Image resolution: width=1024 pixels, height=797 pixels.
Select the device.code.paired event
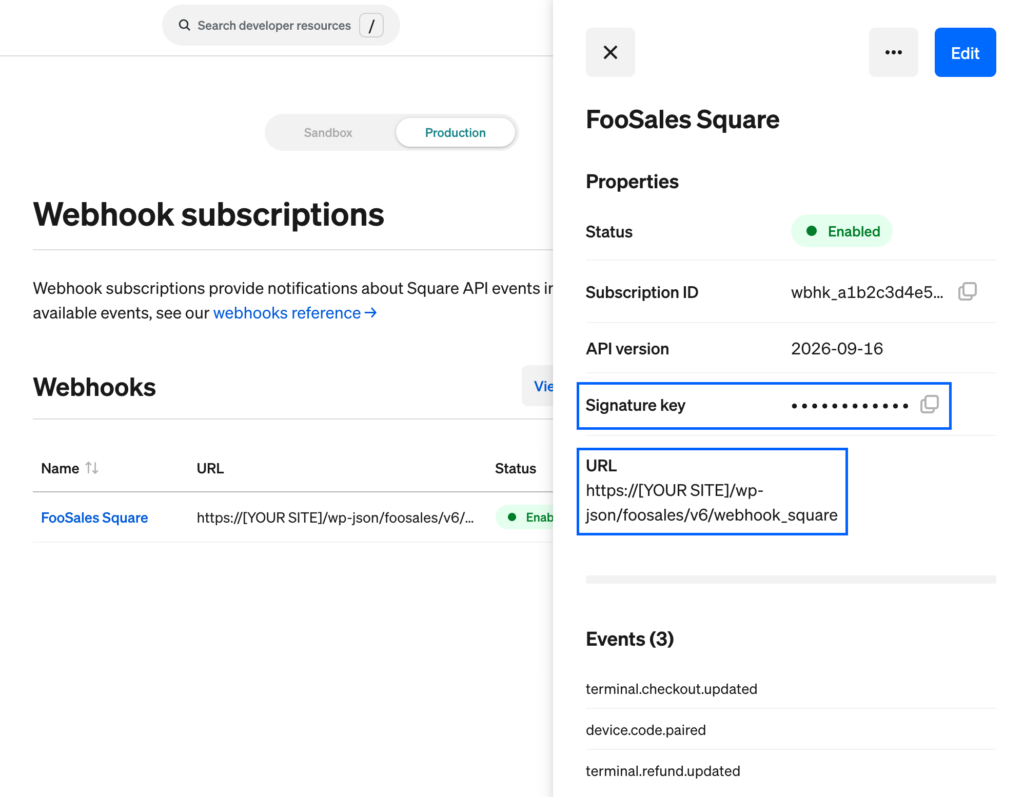click(646, 730)
